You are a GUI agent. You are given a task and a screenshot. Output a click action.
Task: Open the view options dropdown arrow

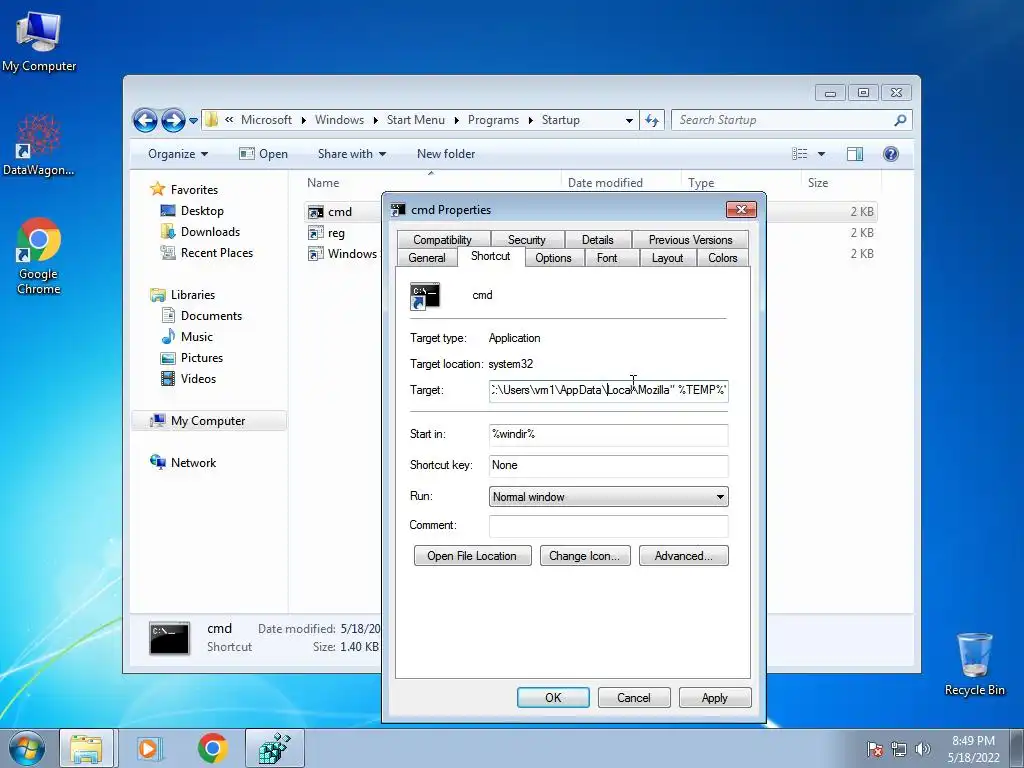[x=822, y=154]
